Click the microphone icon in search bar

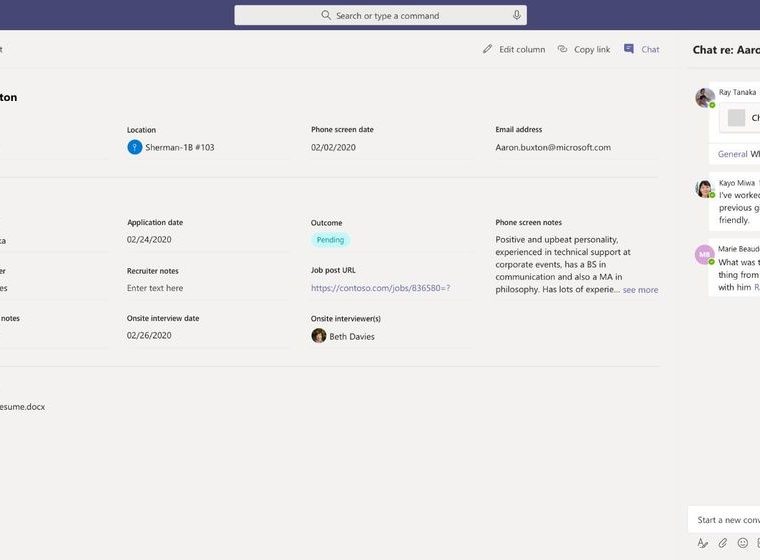click(x=517, y=16)
